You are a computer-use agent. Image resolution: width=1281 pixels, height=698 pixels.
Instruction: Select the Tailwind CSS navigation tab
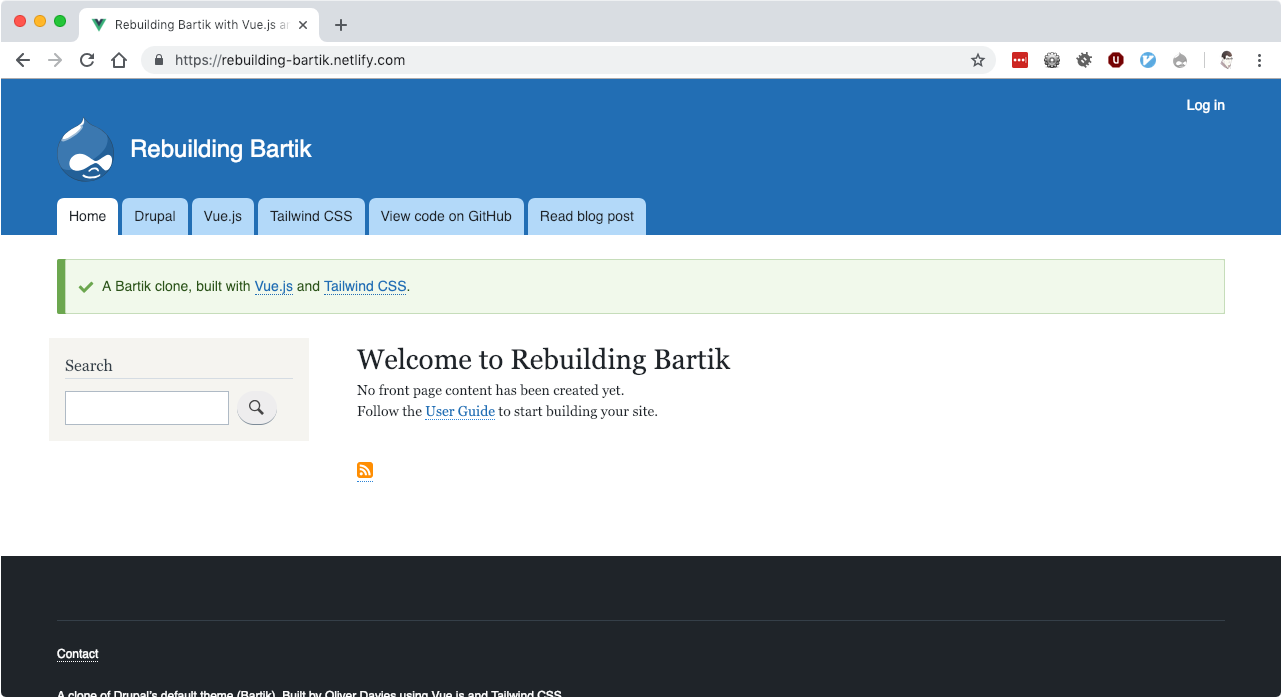point(311,216)
